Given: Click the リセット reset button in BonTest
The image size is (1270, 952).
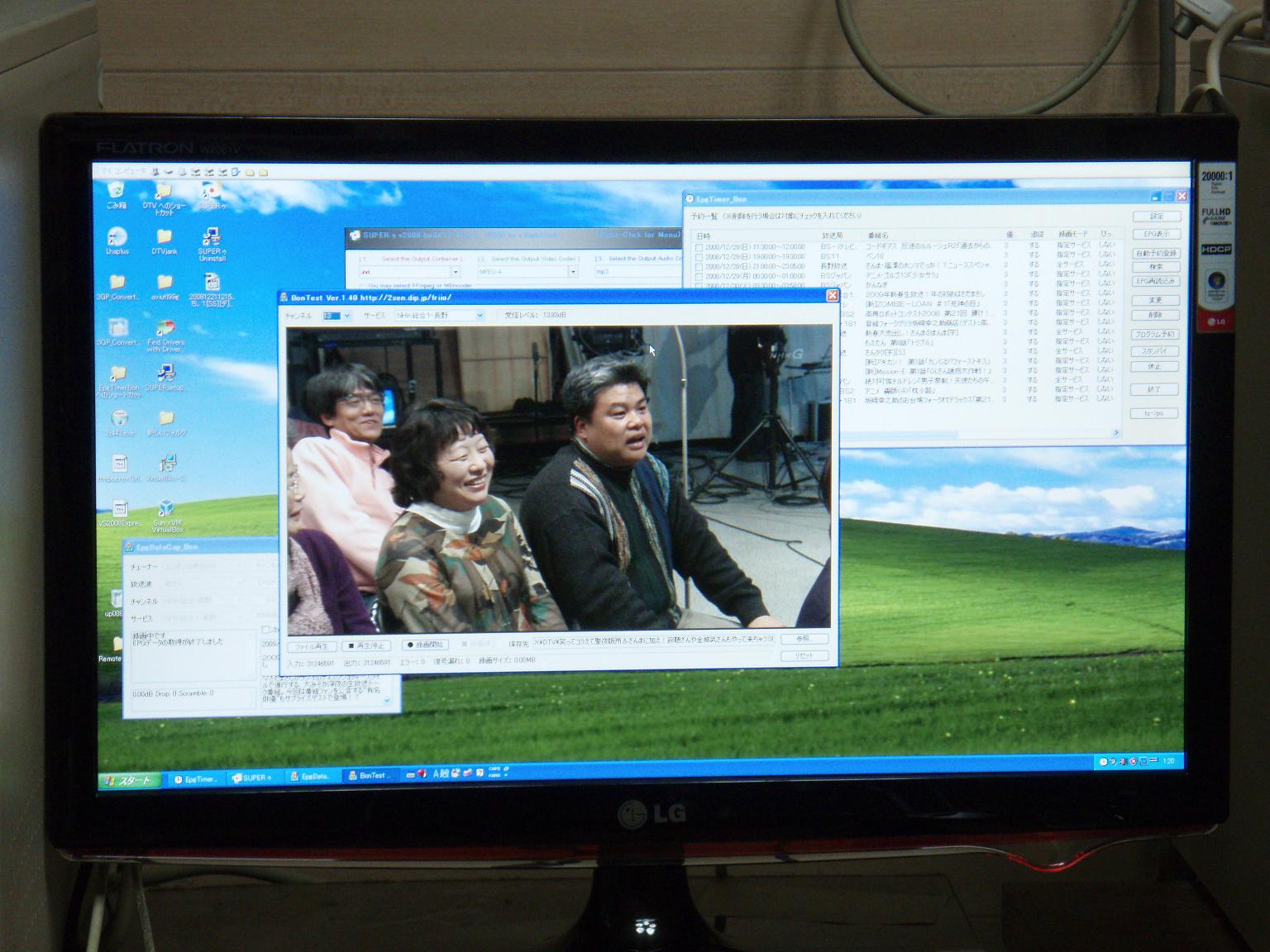Looking at the screenshot, I should (804, 655).
